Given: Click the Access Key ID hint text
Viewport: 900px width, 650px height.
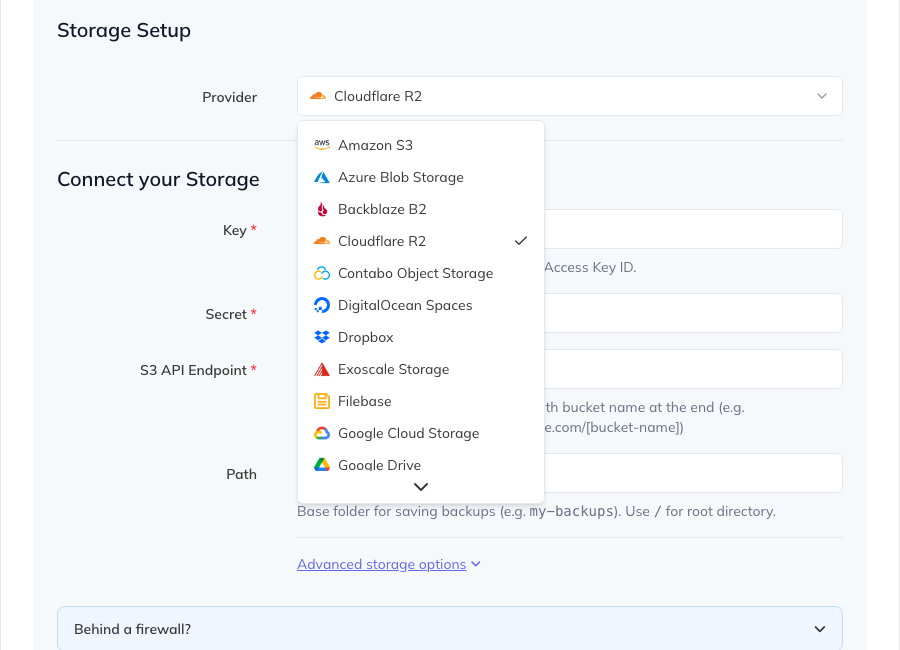Looking at the screenshot, I should pos(590,267).
